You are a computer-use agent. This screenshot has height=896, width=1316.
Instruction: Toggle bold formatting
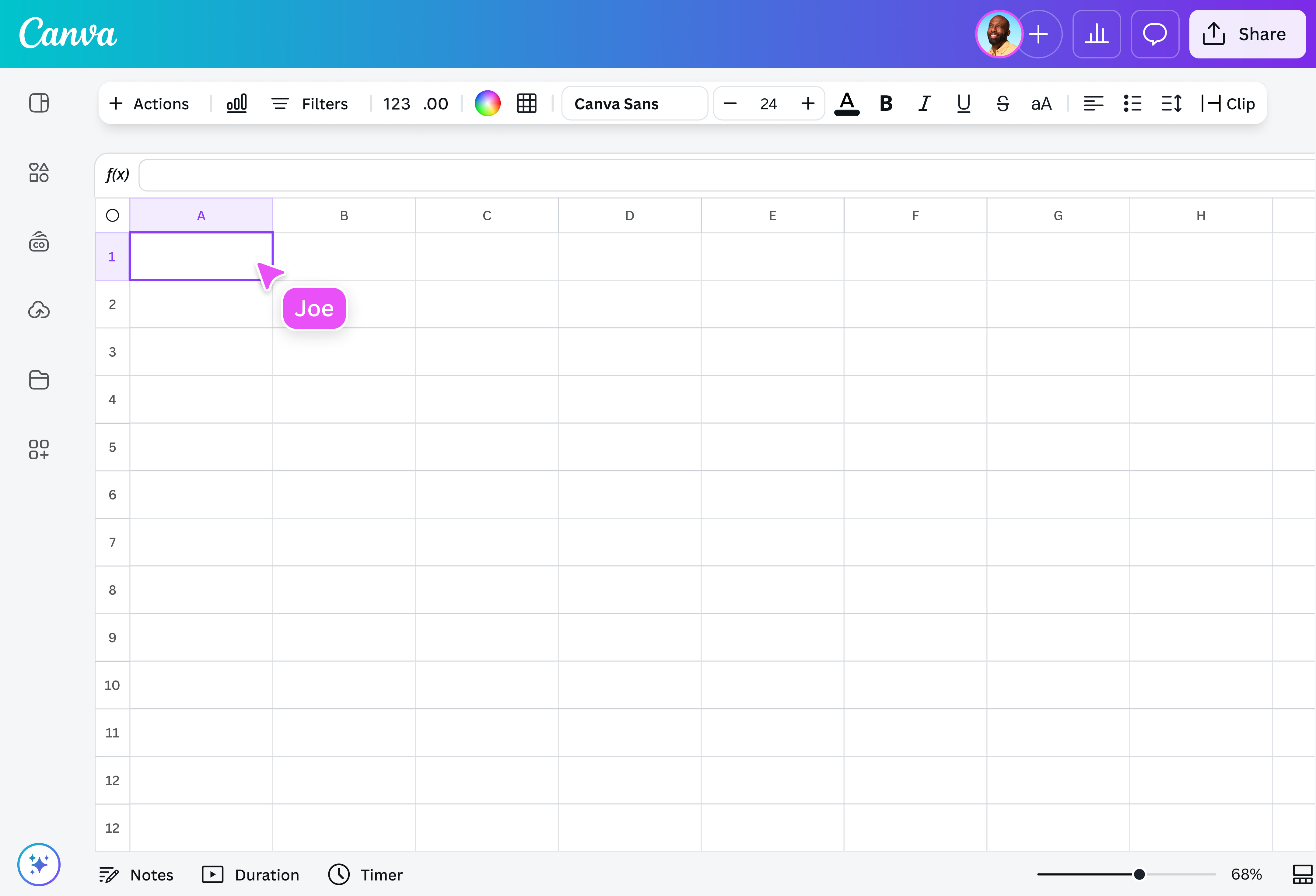[886, 103]
